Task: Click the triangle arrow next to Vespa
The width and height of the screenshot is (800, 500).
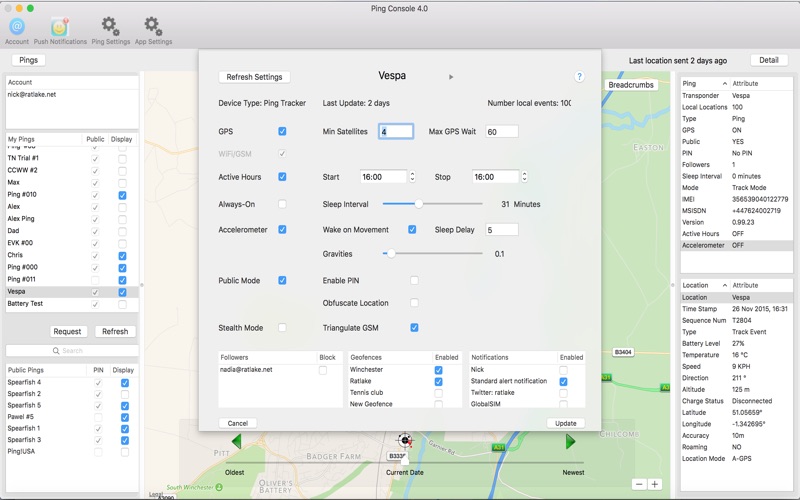Action: point(451,77)
